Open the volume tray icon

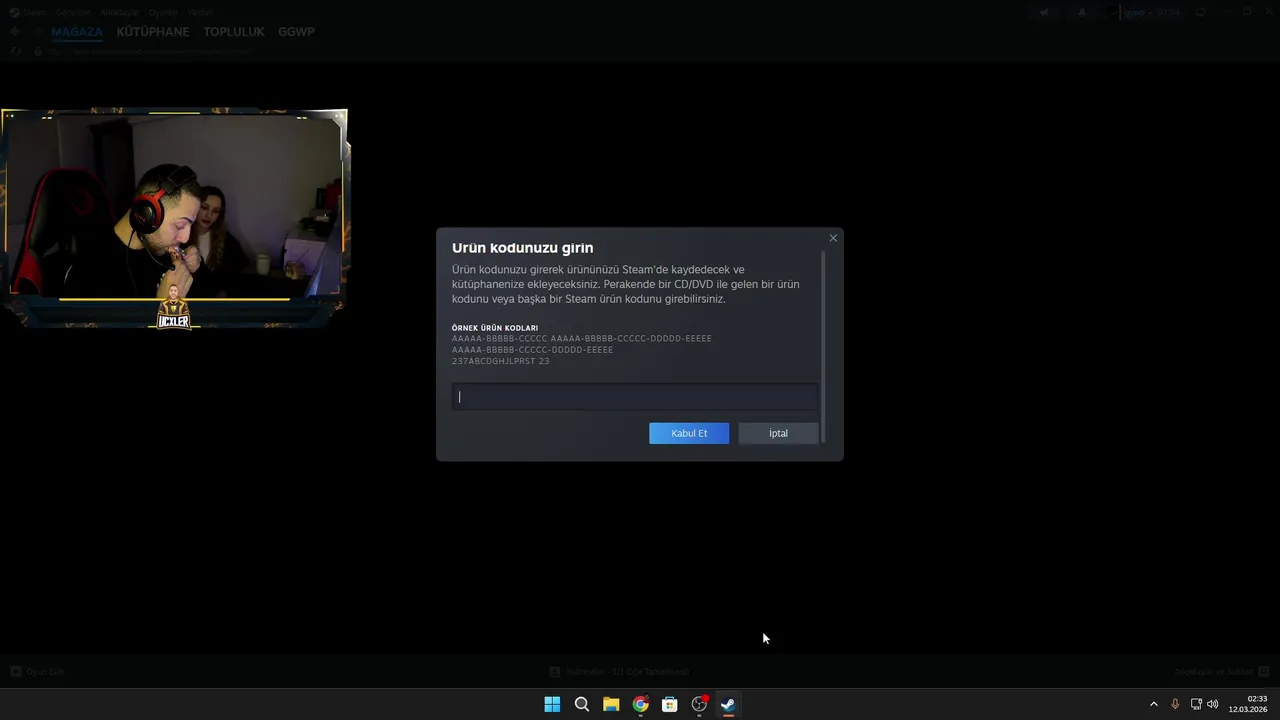point(1213,704)
